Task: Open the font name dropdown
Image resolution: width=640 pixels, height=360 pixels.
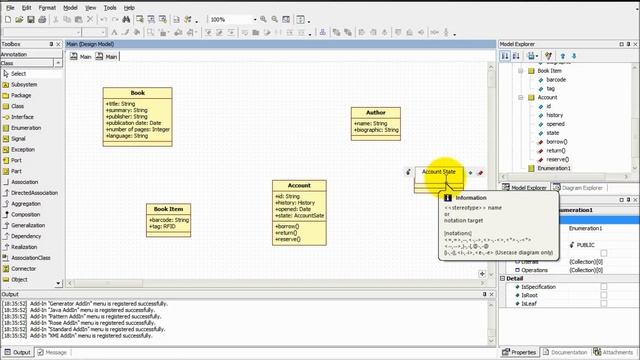Action: coord(78,32)
